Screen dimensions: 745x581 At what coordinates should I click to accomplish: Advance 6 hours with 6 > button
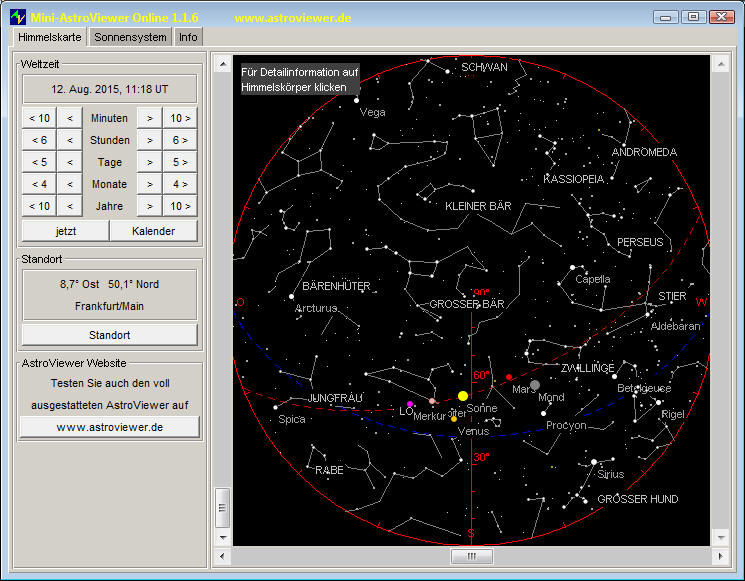coord(180,140)
